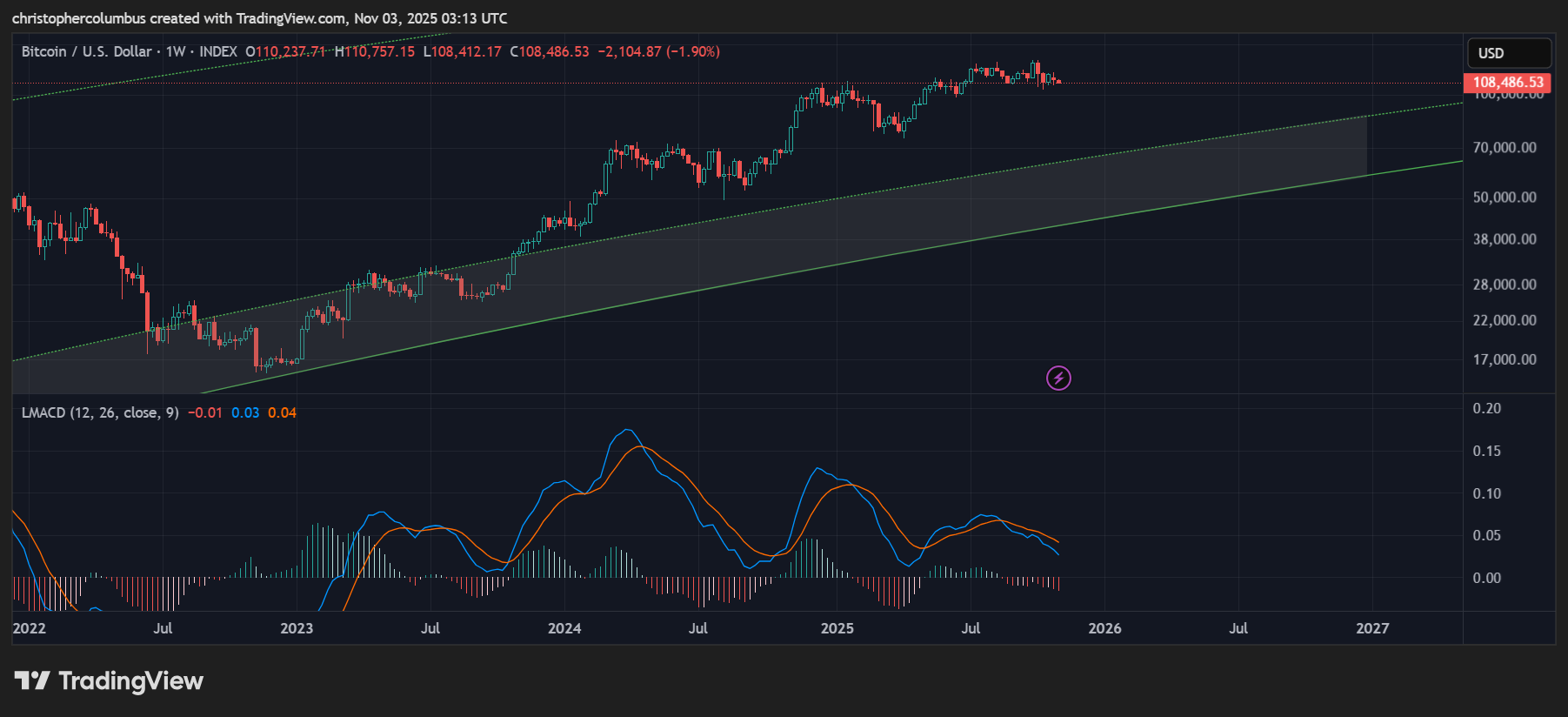This screenshot has height=717, width=1568.
Task: Click the red 108,486.53 current price label
Action: [x=1507, y=83]
